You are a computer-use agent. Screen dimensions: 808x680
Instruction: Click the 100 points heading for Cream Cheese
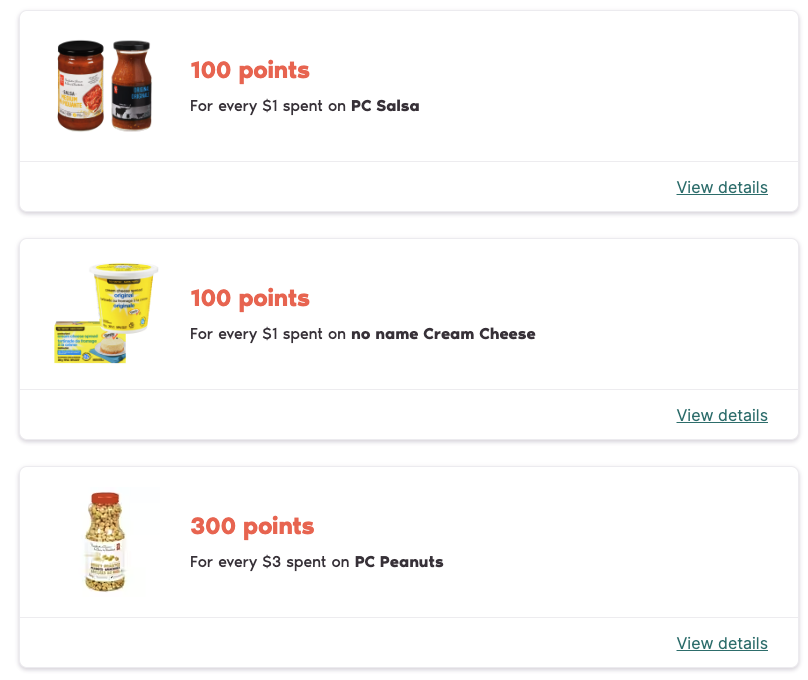point(250,298)
